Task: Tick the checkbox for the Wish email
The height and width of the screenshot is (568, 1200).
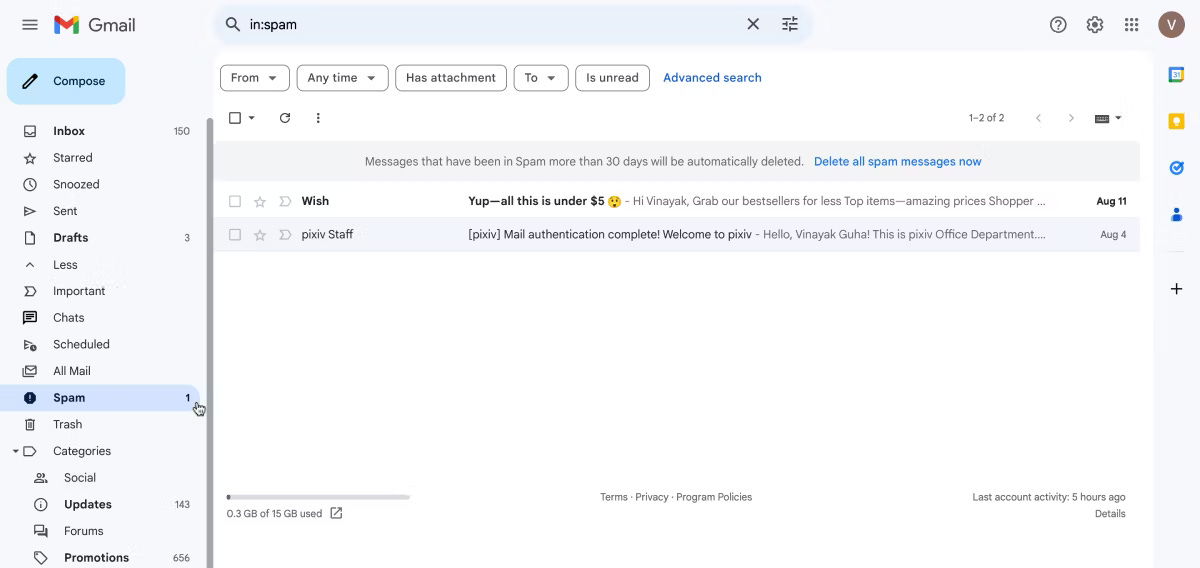Action: 235,201
